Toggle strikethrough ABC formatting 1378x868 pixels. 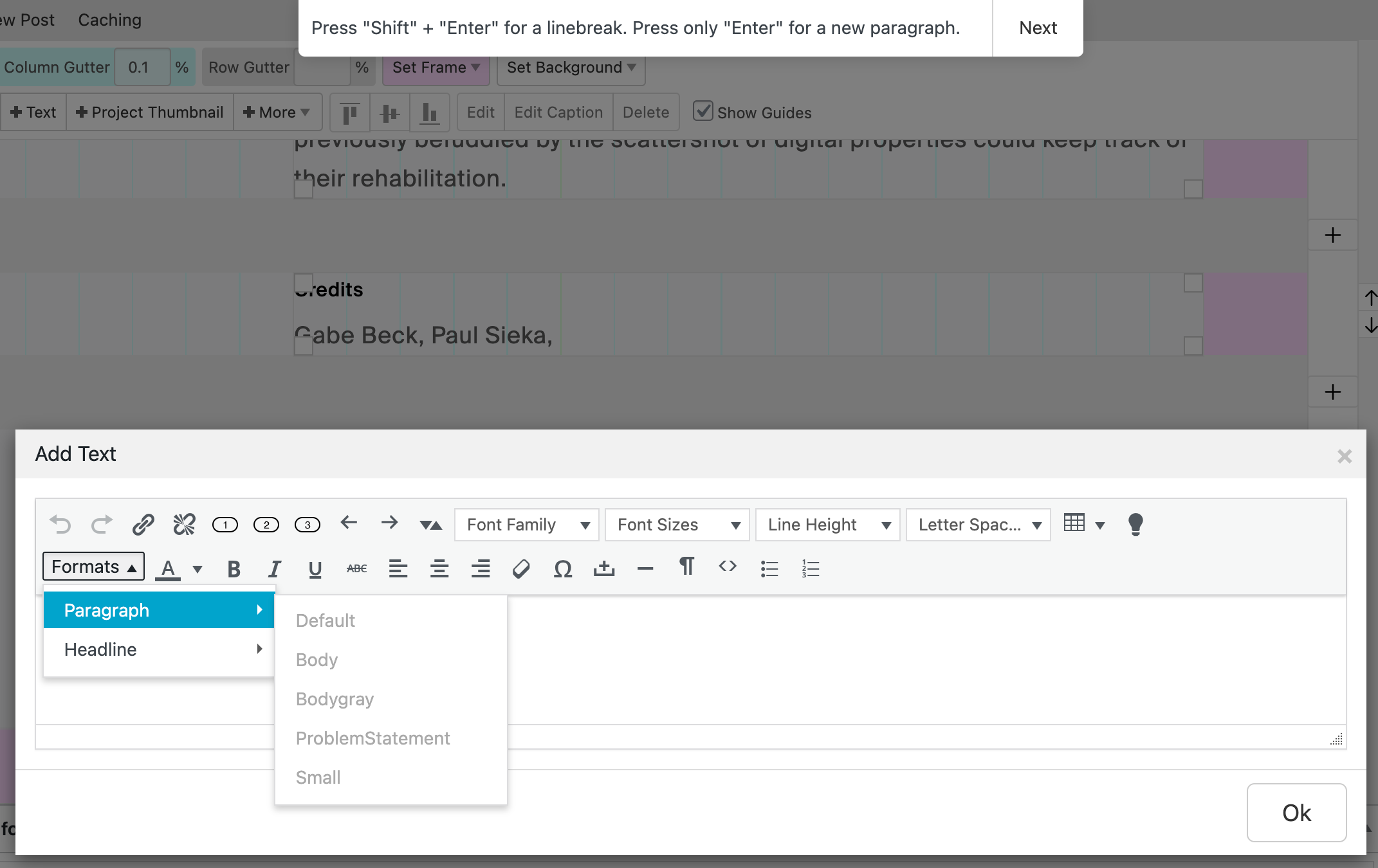pyautogui.click(x=356, y=568)
